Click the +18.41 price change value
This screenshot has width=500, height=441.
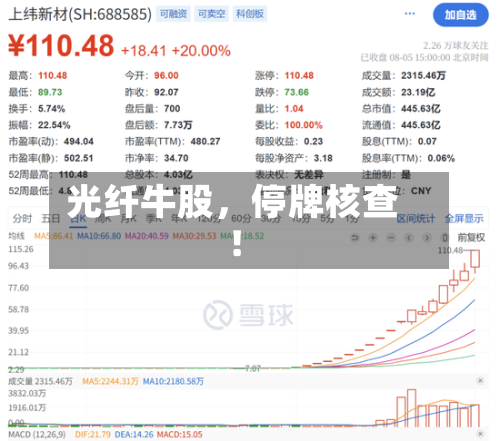[144, 51]
